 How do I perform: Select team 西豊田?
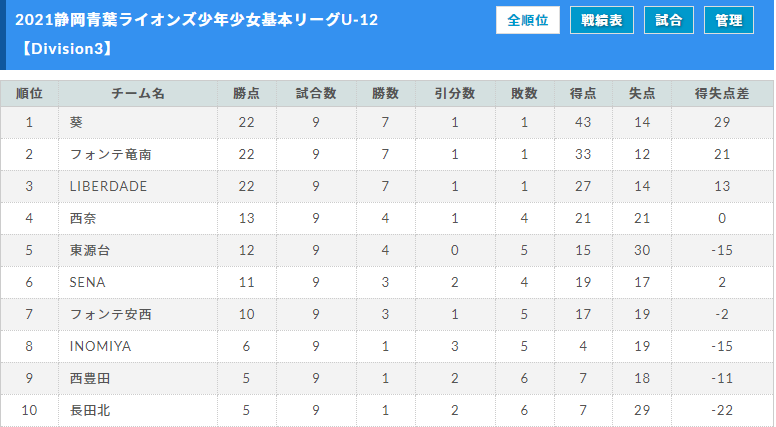(90, 378)
